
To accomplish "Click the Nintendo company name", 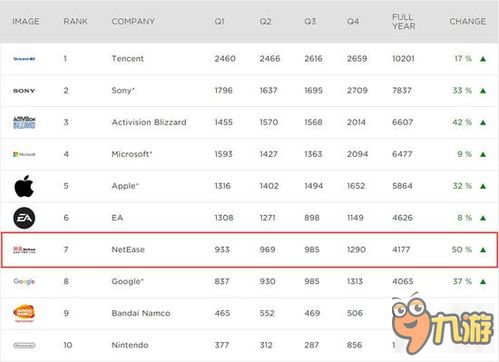I will point(130,345).
